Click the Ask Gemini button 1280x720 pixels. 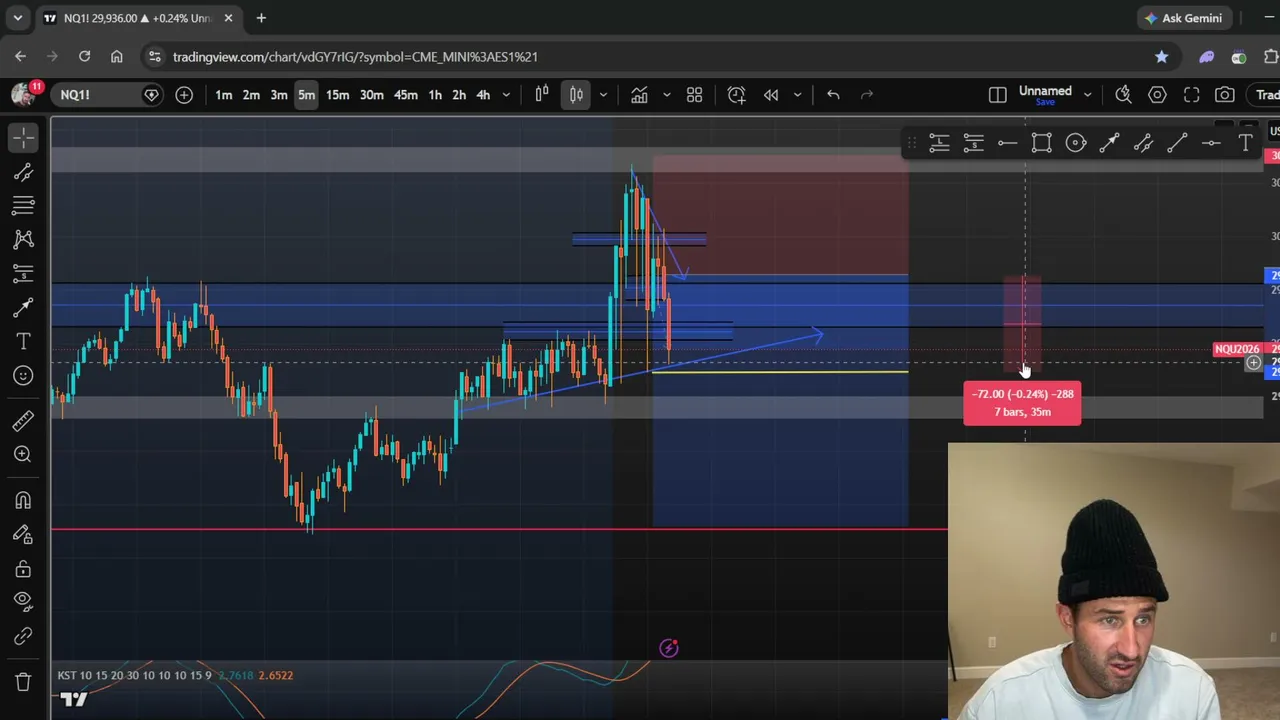[1184, 18]
